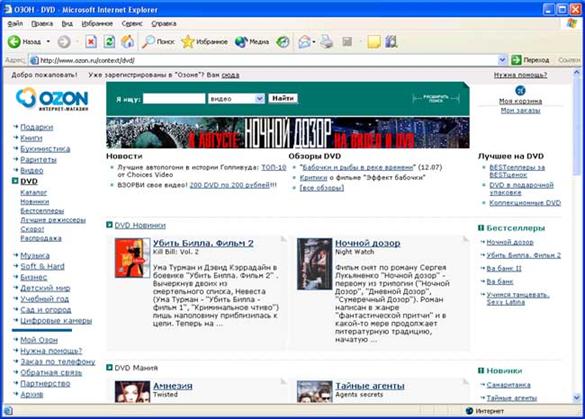Open the Заказ по телефону link
The image size is (585, 419).
pyautogui.click(x=57, y=362)
